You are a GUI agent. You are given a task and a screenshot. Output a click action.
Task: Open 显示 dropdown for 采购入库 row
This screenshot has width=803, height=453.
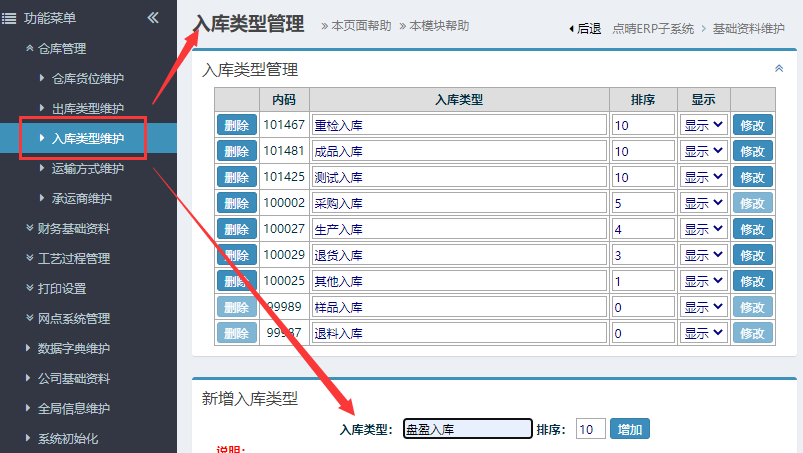tap(703, 203)
